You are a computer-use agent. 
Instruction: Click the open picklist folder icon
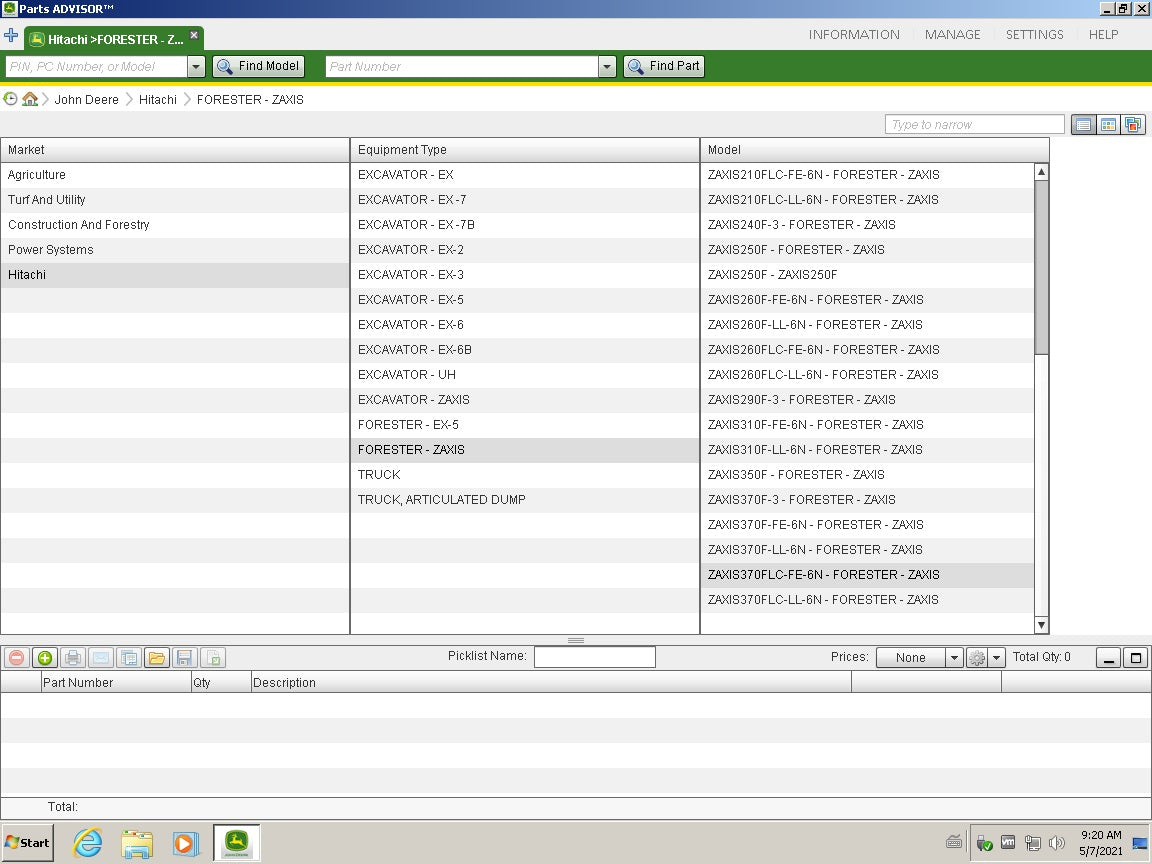click(x=156, y=658)
